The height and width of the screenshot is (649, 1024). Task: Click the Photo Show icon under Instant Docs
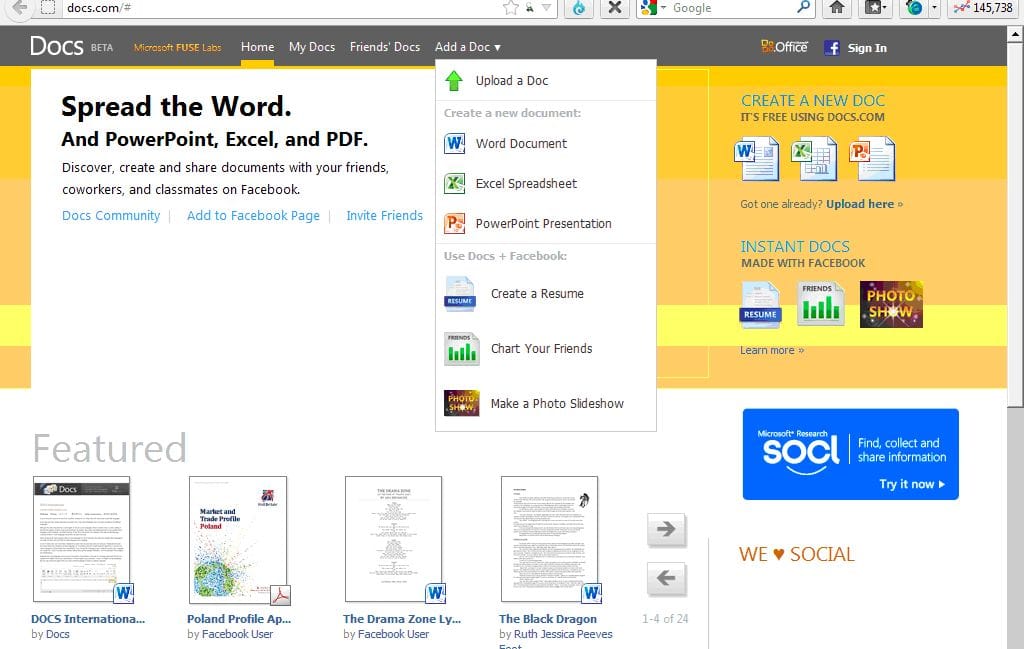click(891, 304)
